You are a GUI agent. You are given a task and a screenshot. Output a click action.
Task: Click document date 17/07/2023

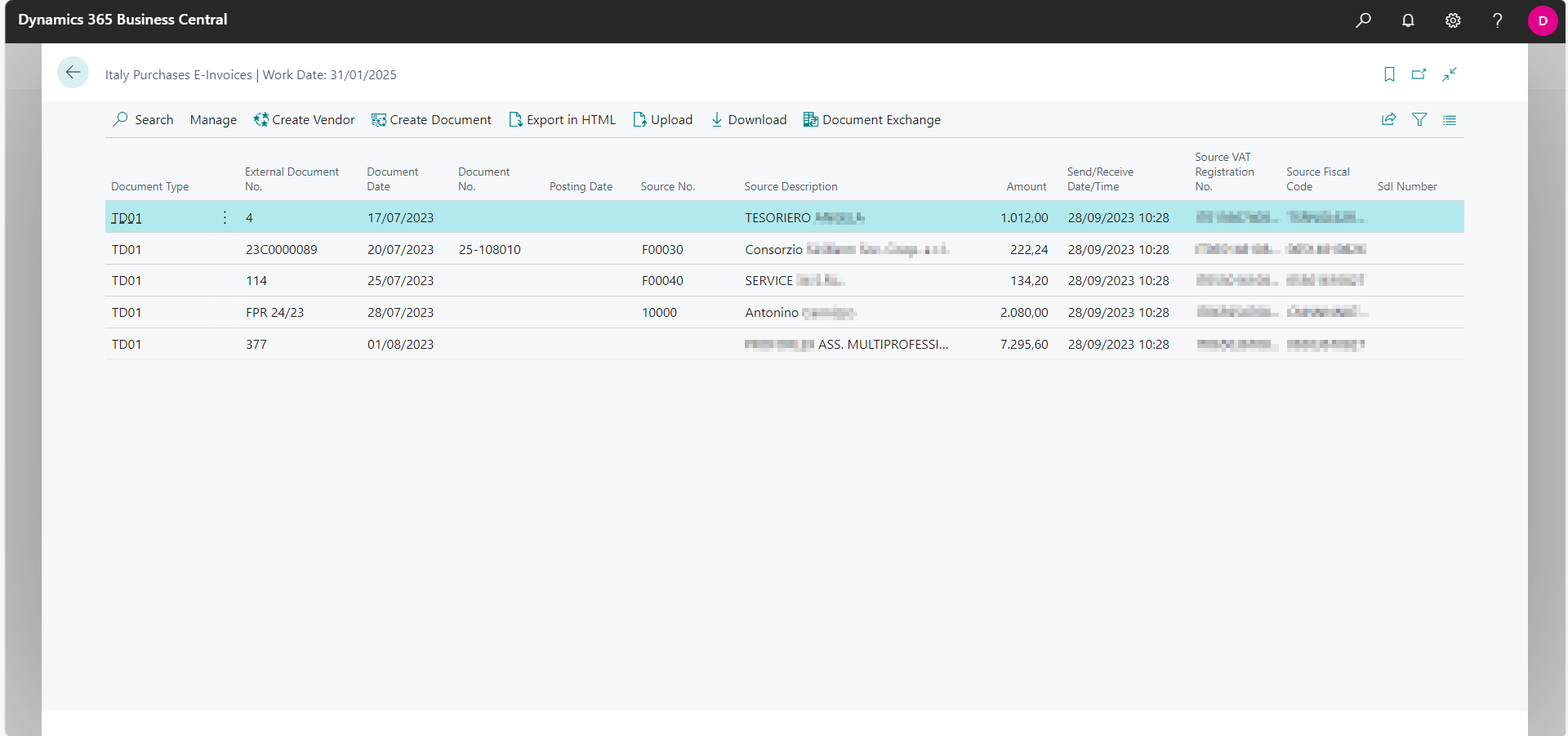coord(400,217)
